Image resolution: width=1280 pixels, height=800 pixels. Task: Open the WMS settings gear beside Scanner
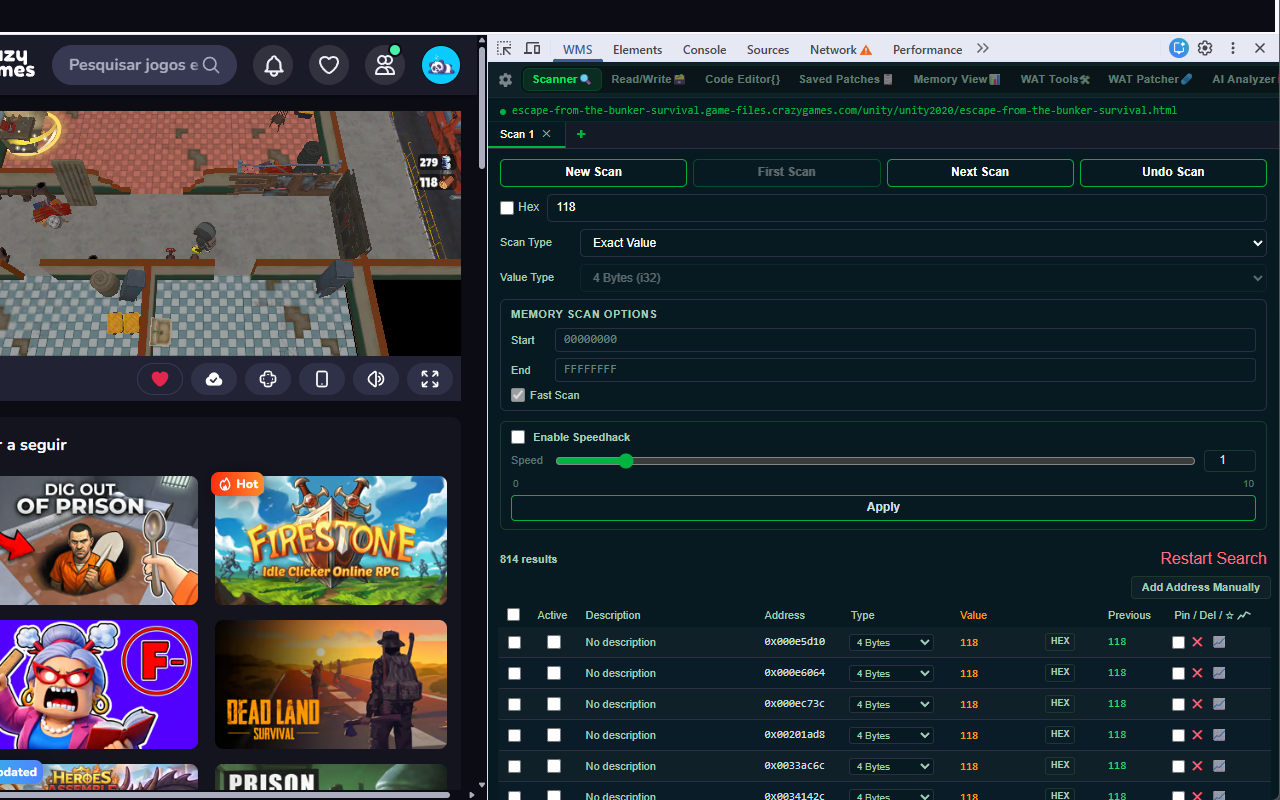pyautogui.click(x=505, y=80)
